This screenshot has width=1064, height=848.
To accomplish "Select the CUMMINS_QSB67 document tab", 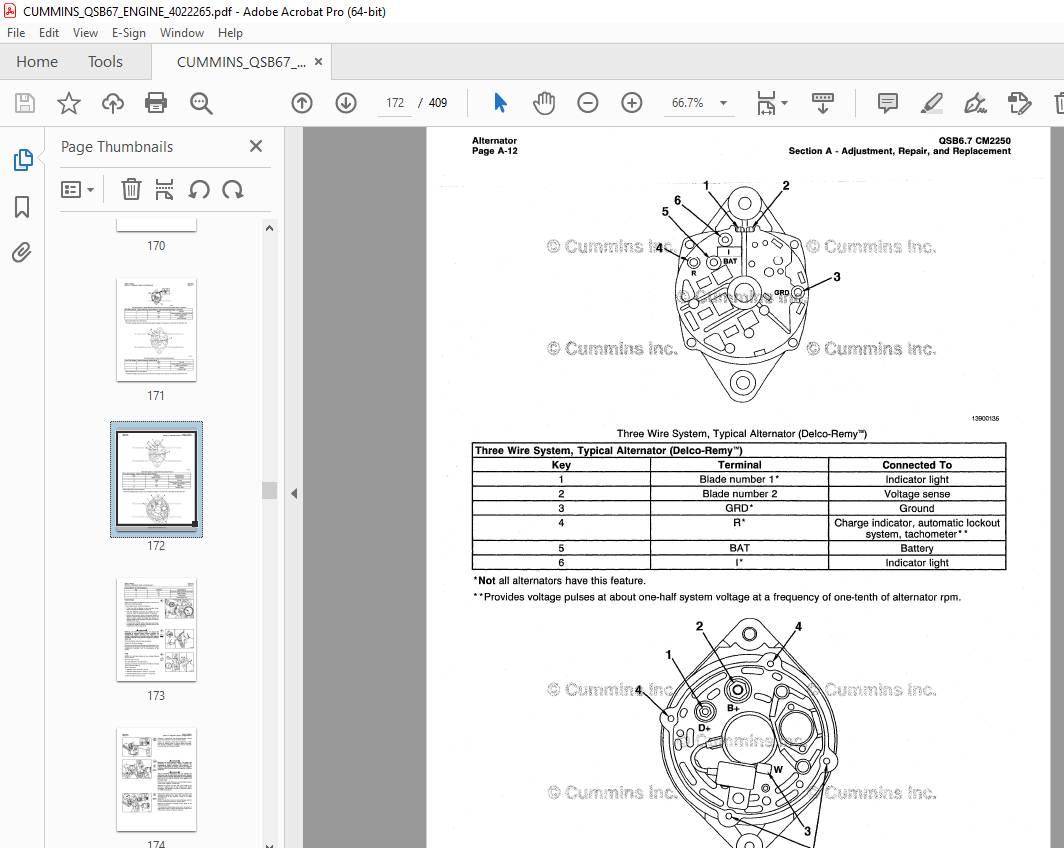I will click(x=241, y=62).
